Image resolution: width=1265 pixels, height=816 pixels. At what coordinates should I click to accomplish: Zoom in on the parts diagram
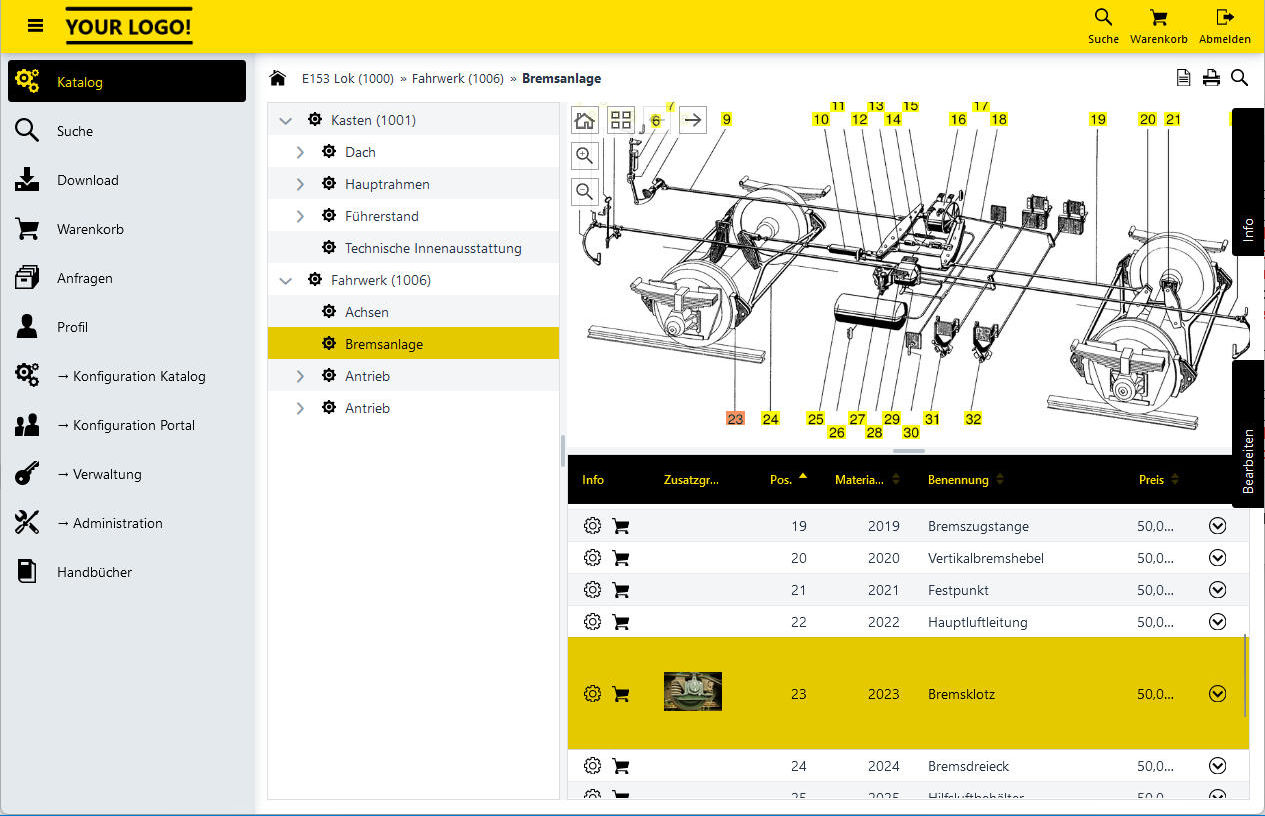pos(585,155)
